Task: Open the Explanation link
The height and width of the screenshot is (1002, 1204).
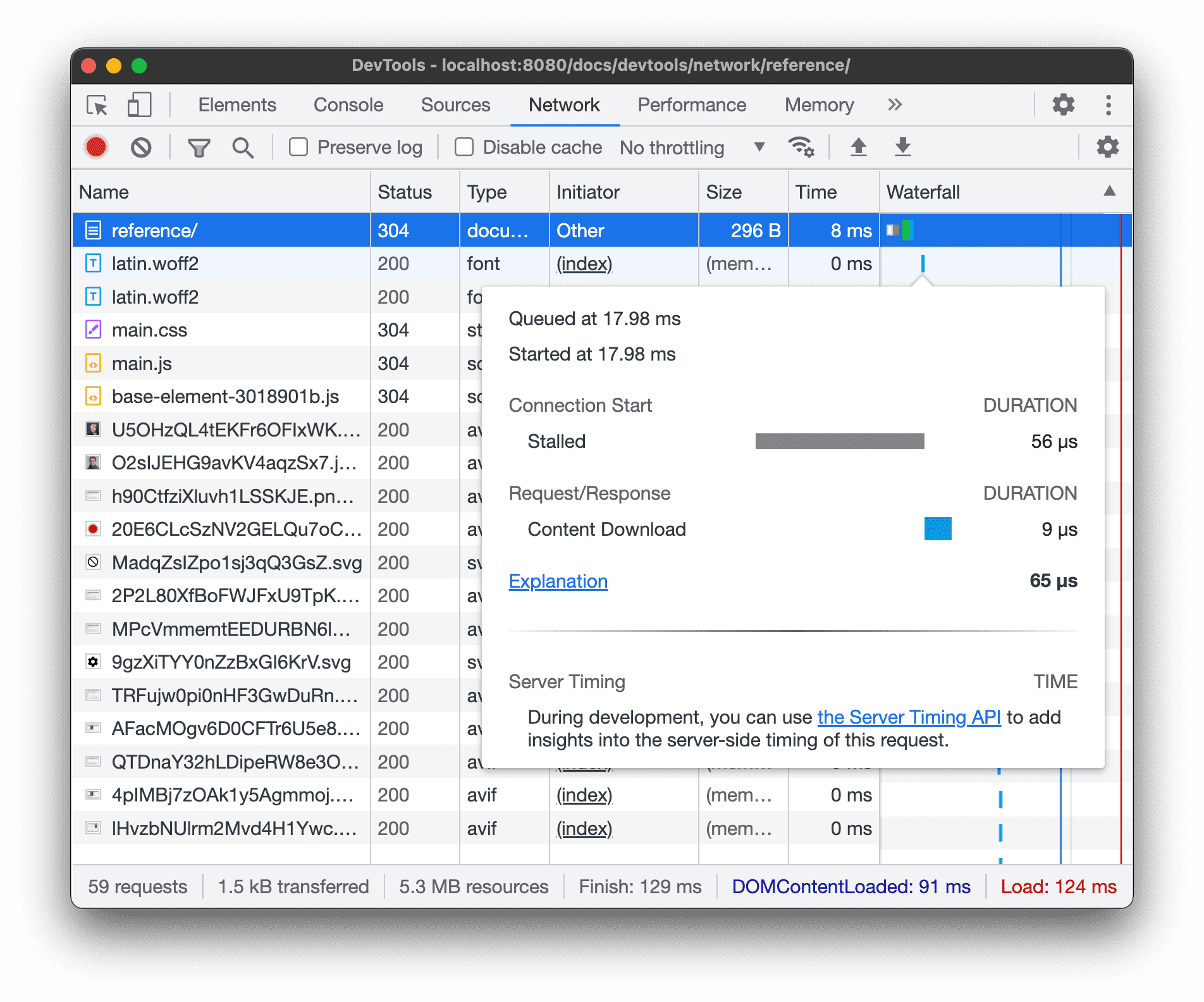Action: click(x=558, y=581)
